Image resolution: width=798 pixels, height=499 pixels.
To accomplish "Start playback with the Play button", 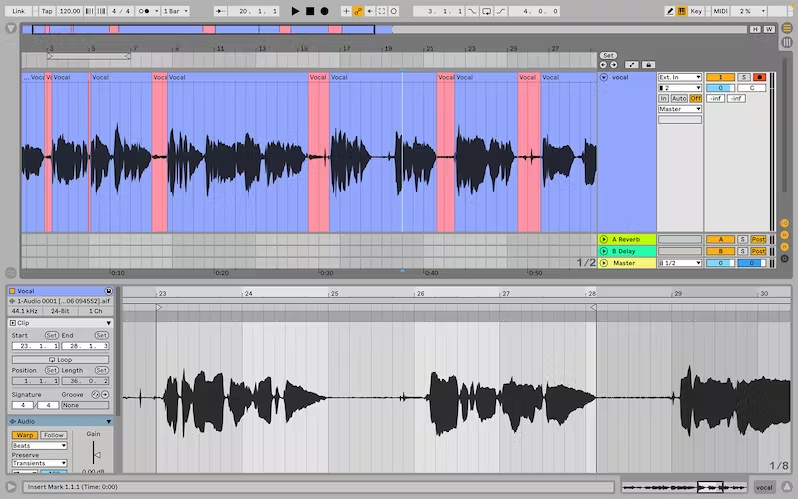I will click(295, 11).
